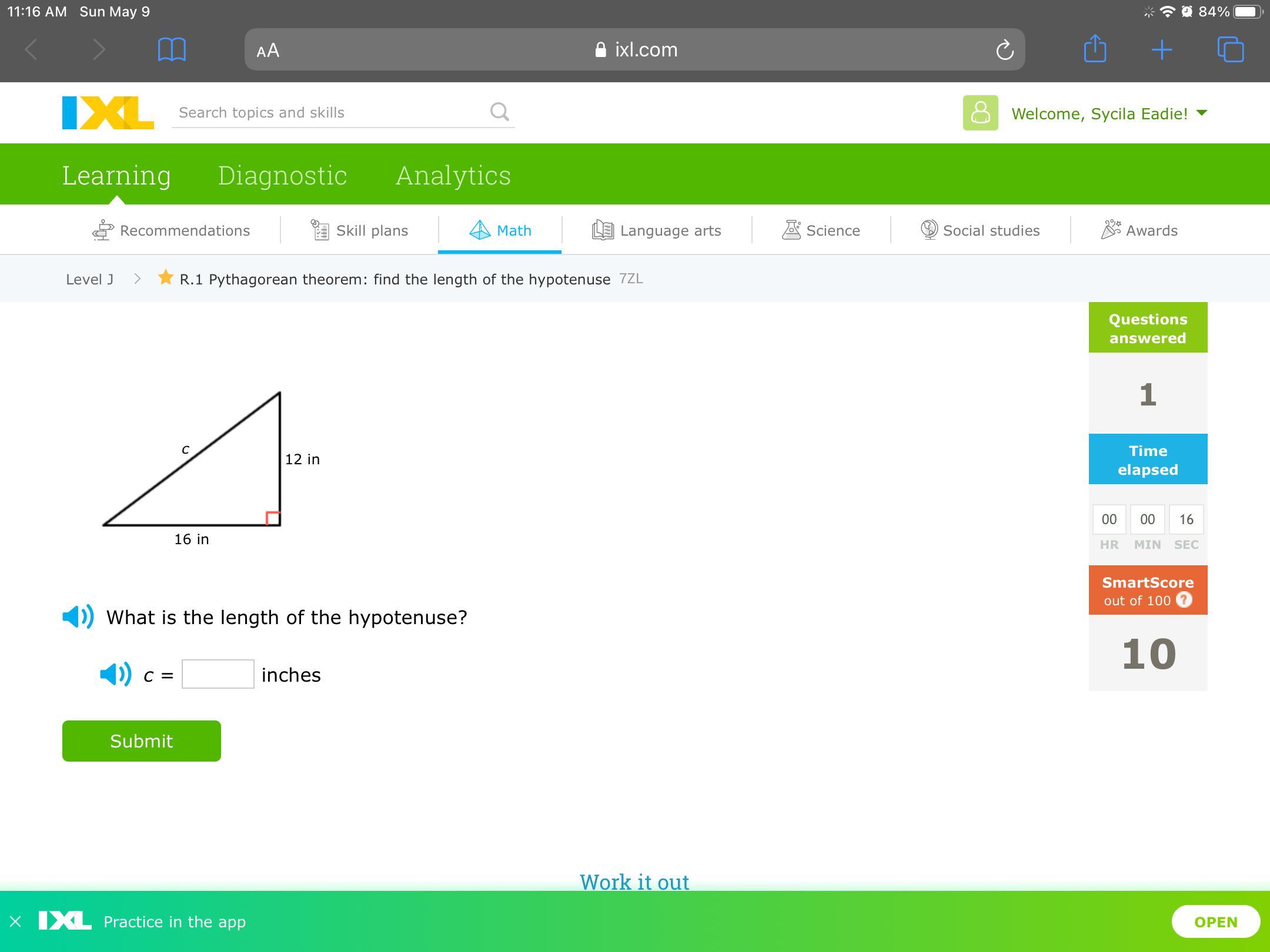The height and width of the screenshot is (952, 1270).
Task: Open the Analytics section
Action: pos(453,175)
